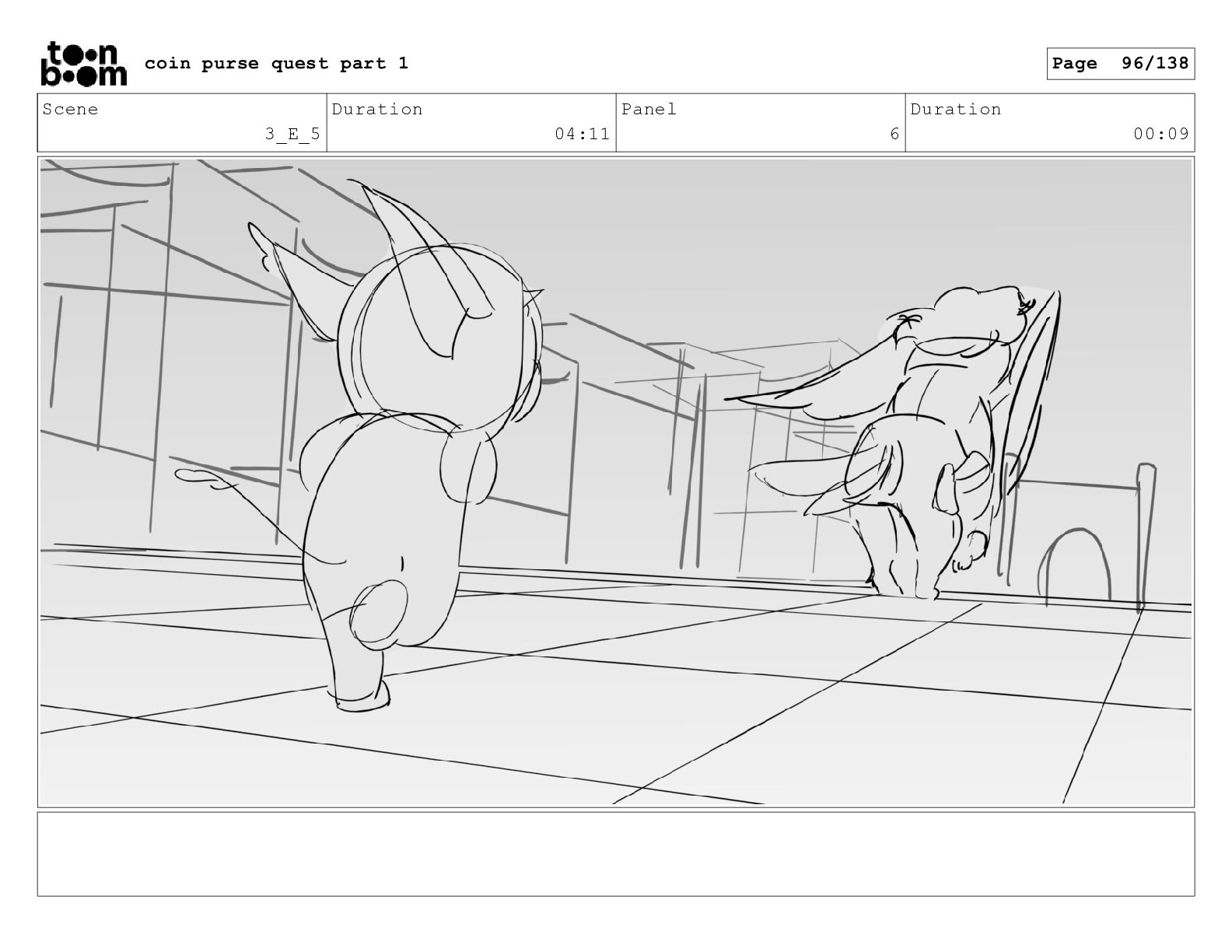1232x952 pixels.
Task: Click the Toon Boom logo
Action: pos(83,64)
